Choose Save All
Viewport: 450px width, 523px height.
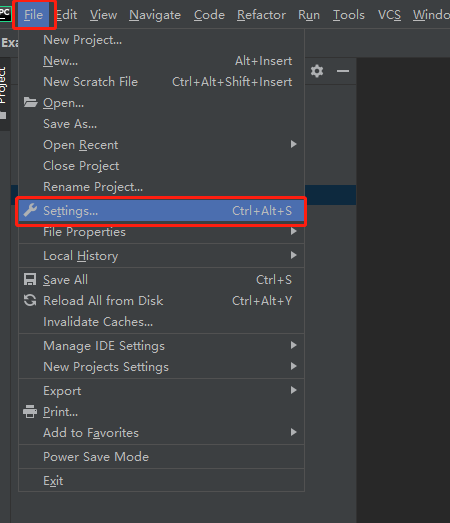point(161,280)
